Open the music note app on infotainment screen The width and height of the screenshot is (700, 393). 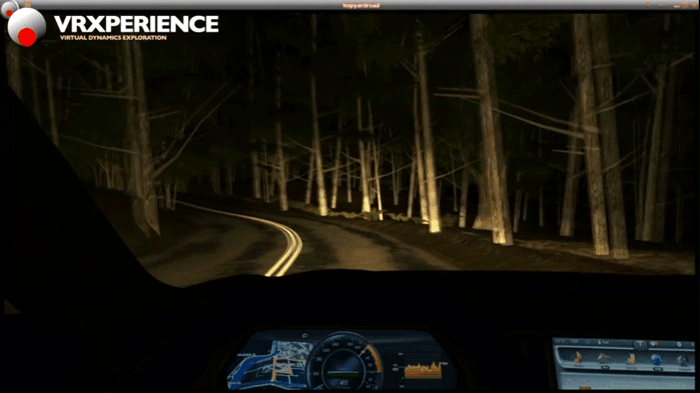tap(578, 358)
